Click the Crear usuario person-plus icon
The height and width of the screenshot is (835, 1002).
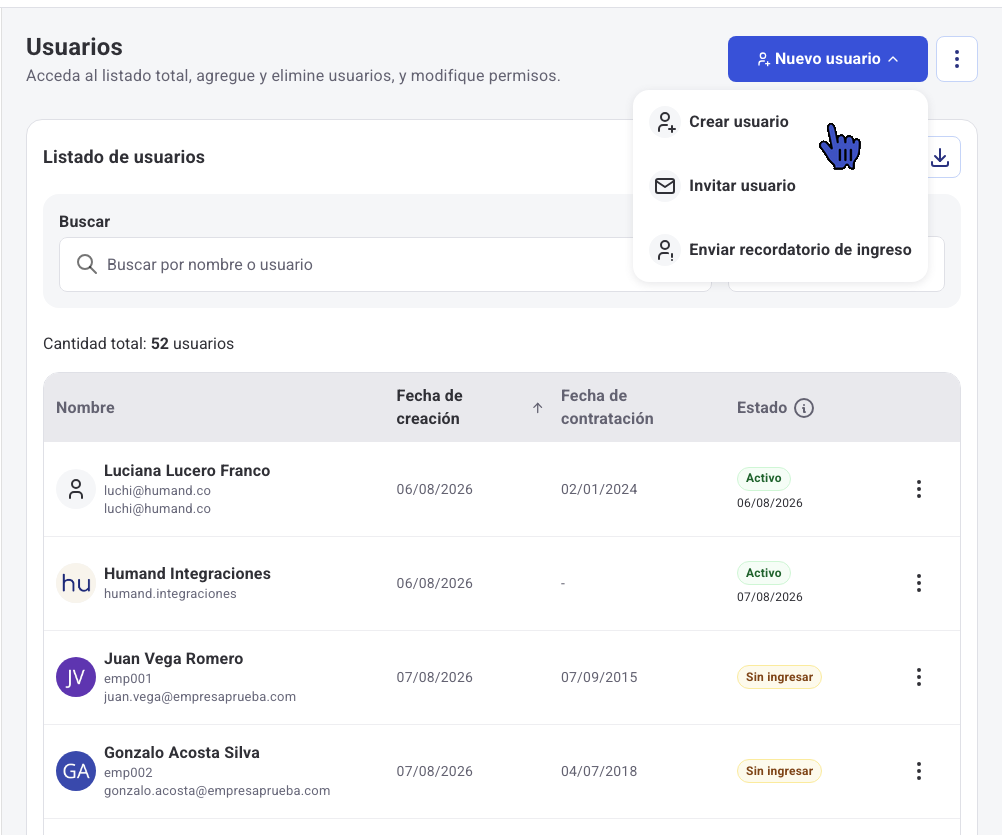coord(665,122)
